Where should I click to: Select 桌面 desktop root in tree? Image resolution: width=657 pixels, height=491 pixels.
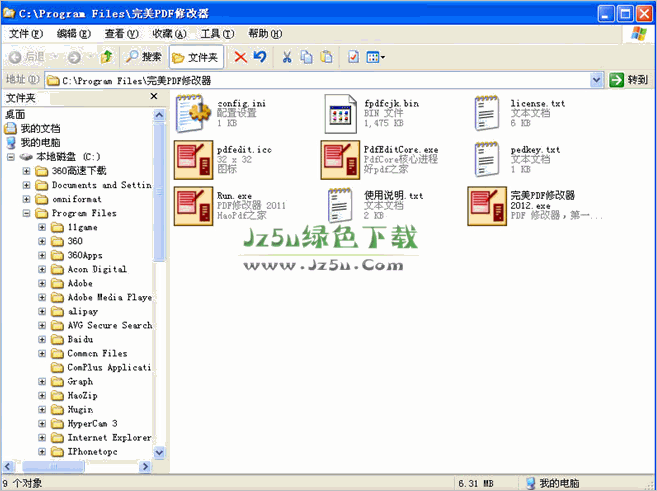coord(15,114)
